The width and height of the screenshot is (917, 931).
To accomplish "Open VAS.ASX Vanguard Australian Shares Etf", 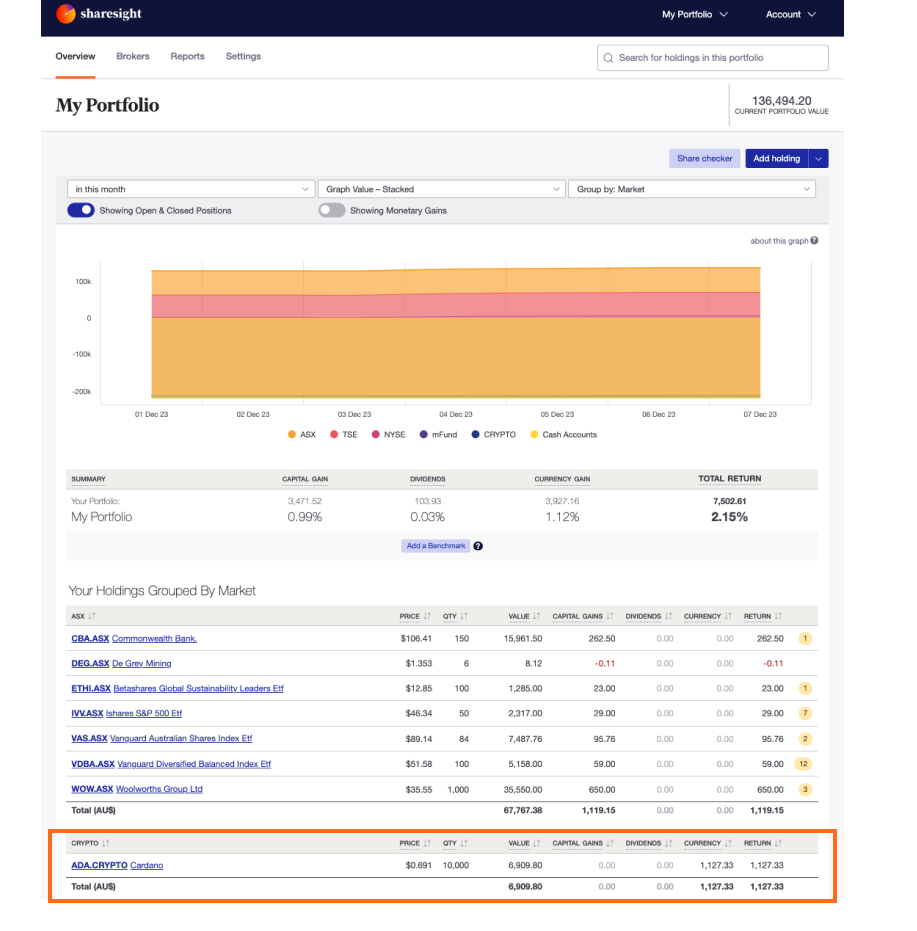I will (x=162, y=739).
